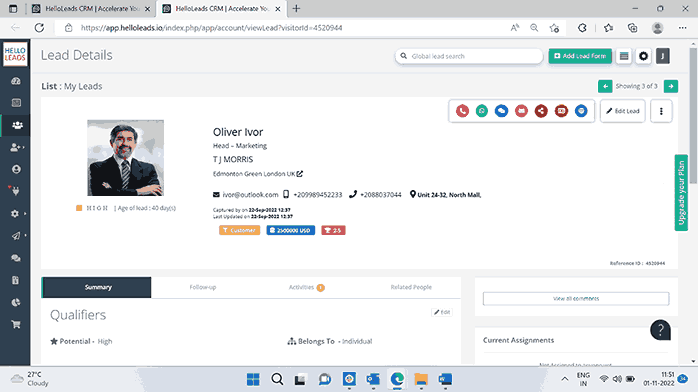Click the Edit Lead button
698x392 pixels.
[622, 111]
